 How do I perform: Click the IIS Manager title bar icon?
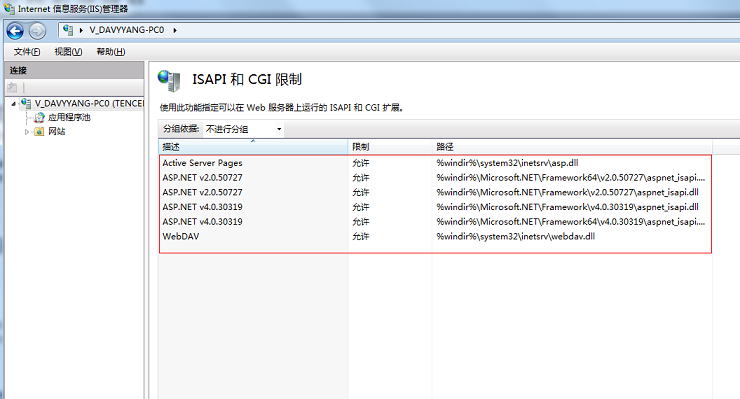[9, 8]
